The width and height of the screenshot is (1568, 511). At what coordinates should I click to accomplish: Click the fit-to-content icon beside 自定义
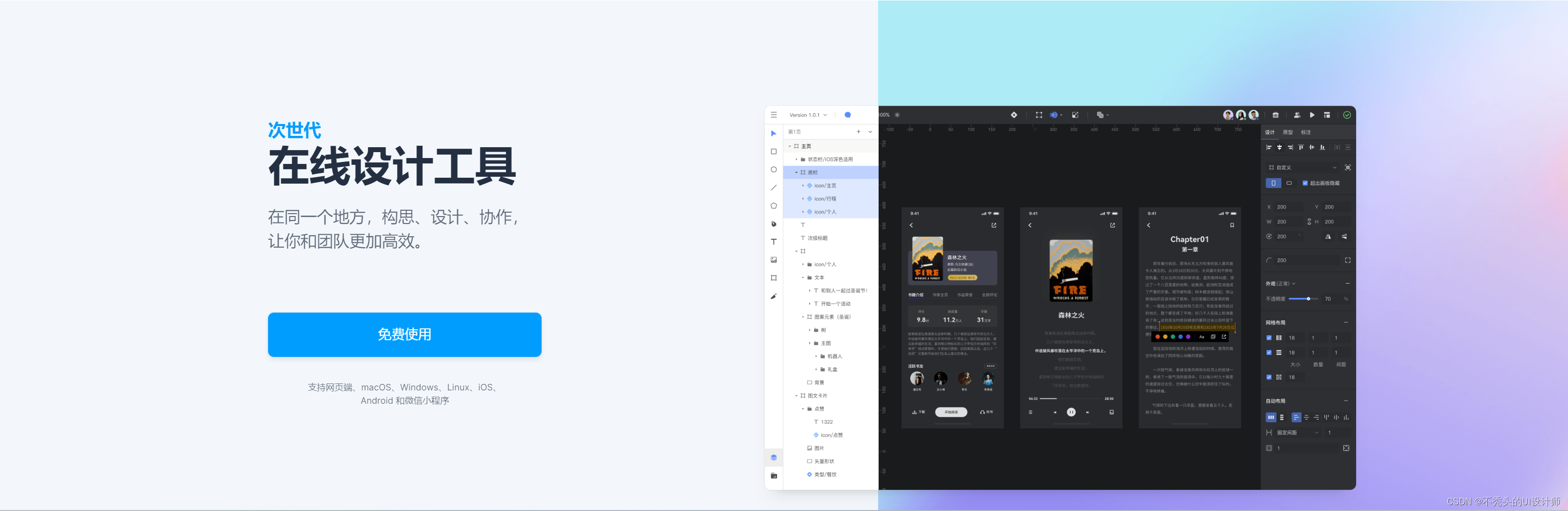pyautogui.click(x=1348, y=167)
